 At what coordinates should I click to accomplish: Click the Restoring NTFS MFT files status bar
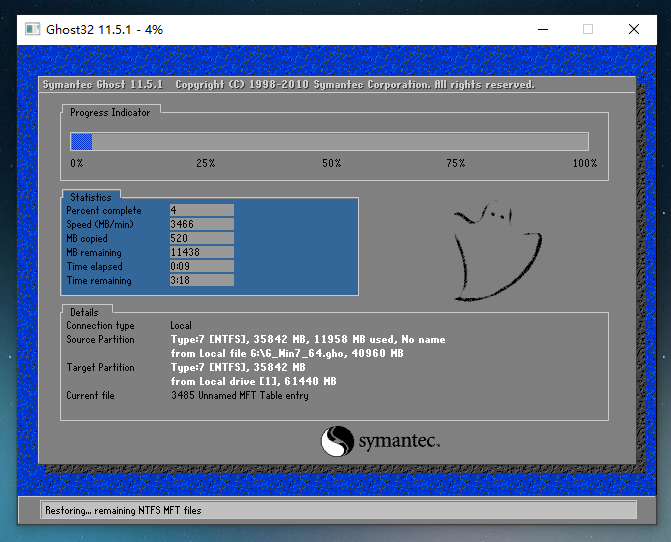tap(338, 510)
